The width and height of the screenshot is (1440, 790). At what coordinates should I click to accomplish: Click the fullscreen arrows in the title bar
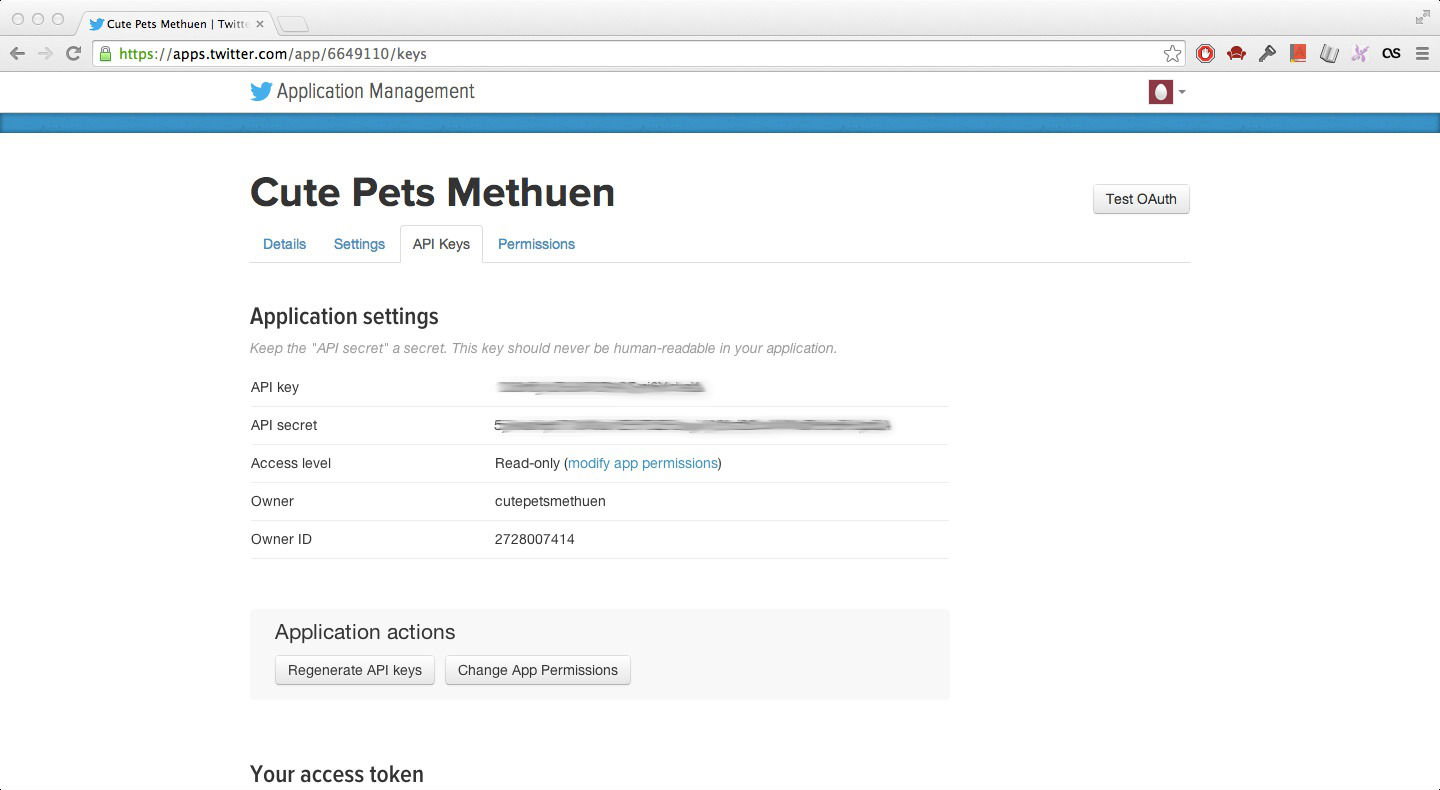coord(1422,17)
